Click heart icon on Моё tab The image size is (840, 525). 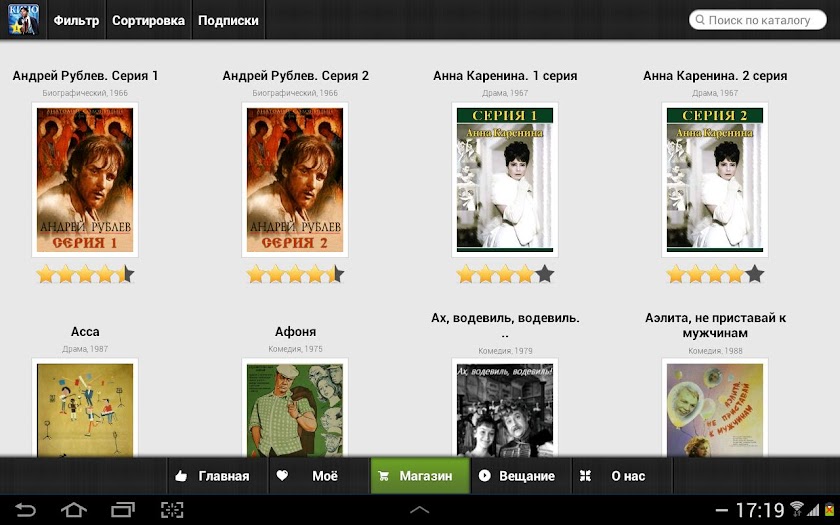pos(282,475)
